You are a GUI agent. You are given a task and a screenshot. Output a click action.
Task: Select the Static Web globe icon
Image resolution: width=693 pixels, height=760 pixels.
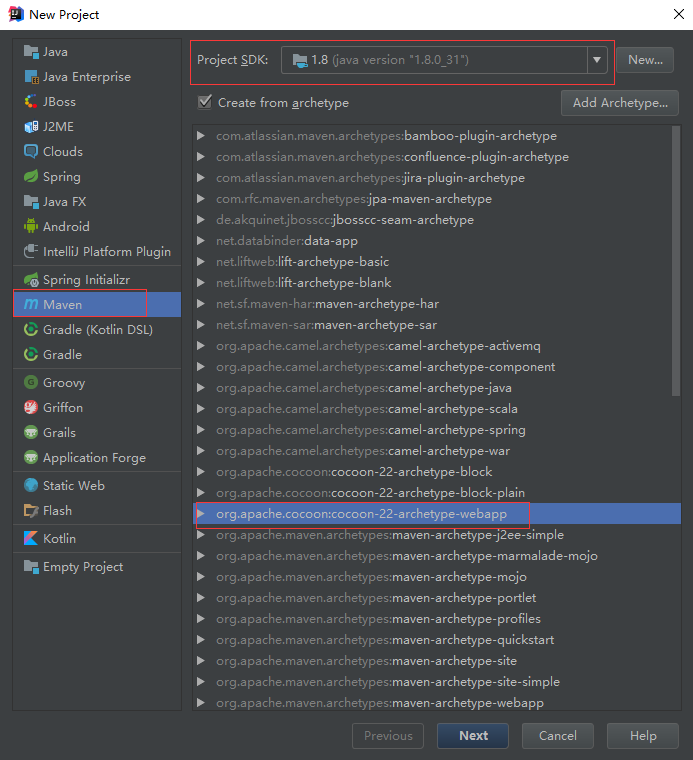click(31, 486)
